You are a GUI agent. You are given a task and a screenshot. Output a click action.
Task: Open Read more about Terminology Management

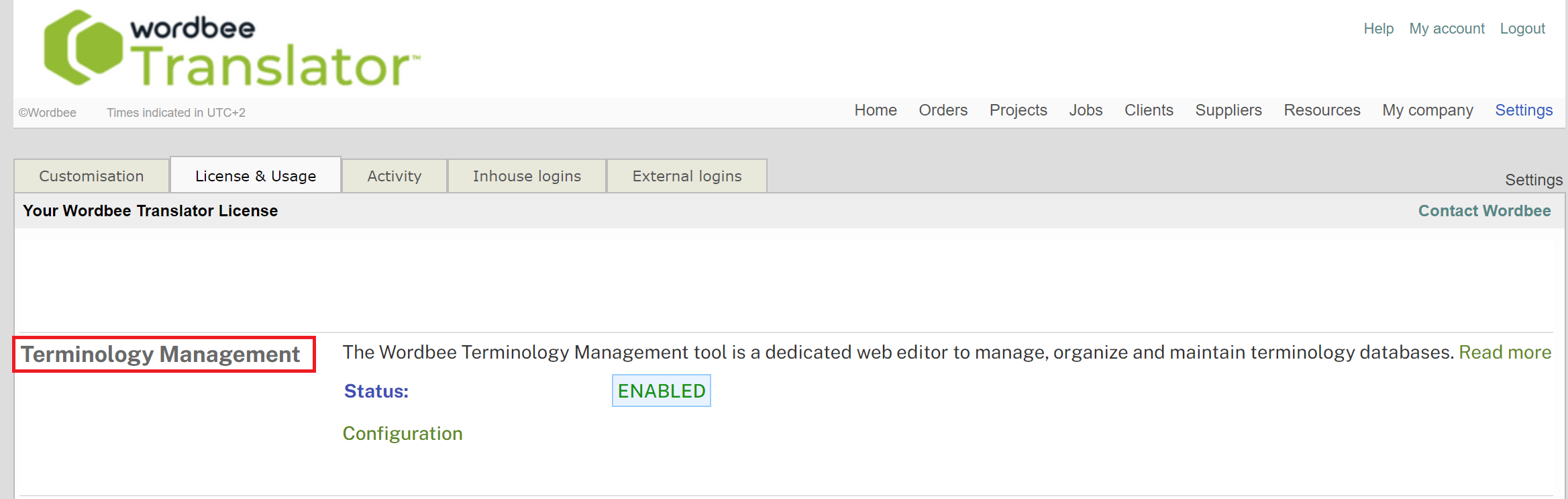pyautogui.click(x=1505, y=352)
